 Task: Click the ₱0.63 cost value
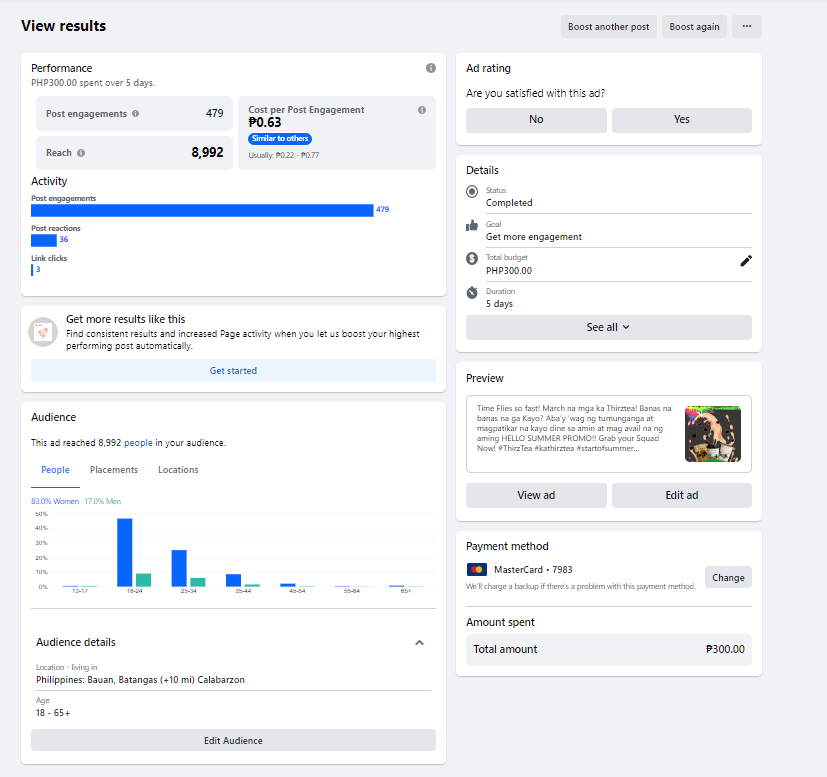click(x=265, y=123)
